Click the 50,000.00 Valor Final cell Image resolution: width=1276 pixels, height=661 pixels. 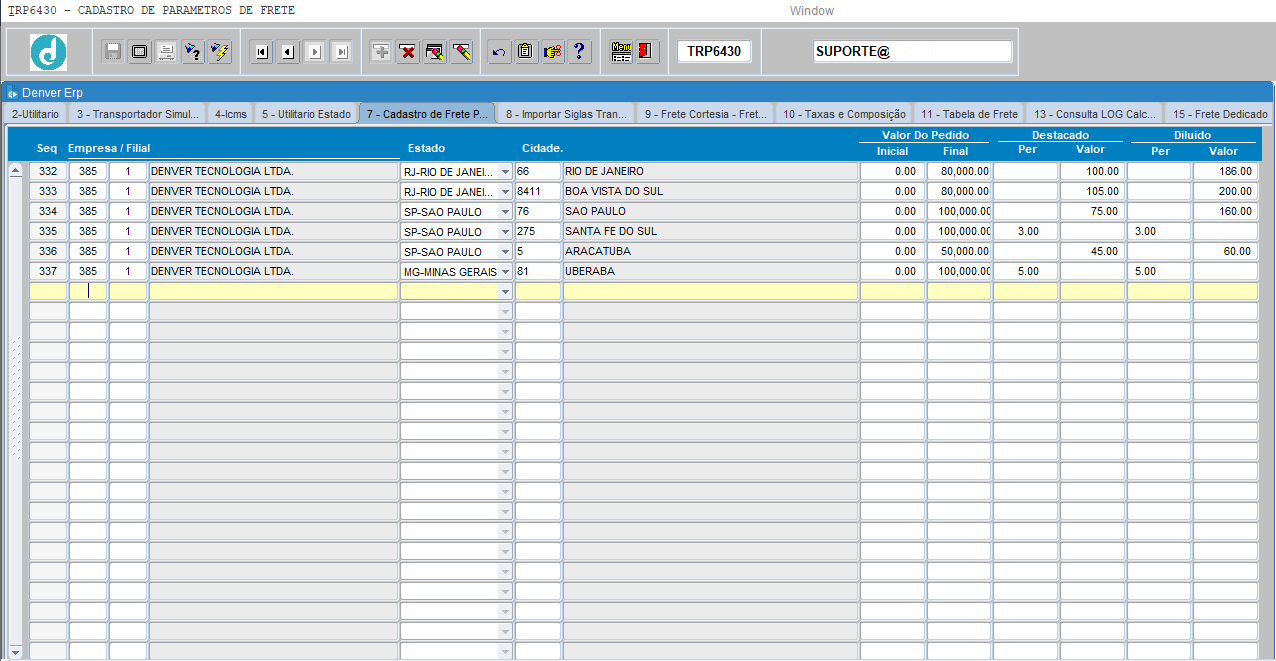coord(959,251)
